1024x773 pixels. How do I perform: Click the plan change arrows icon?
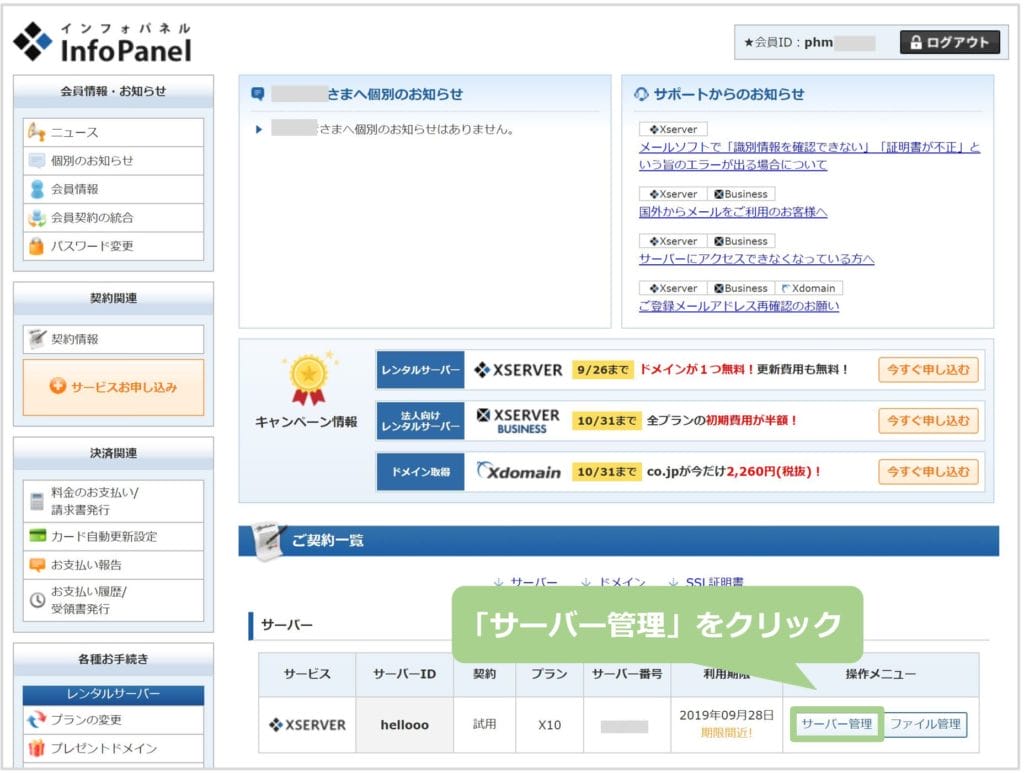(37, 720)
